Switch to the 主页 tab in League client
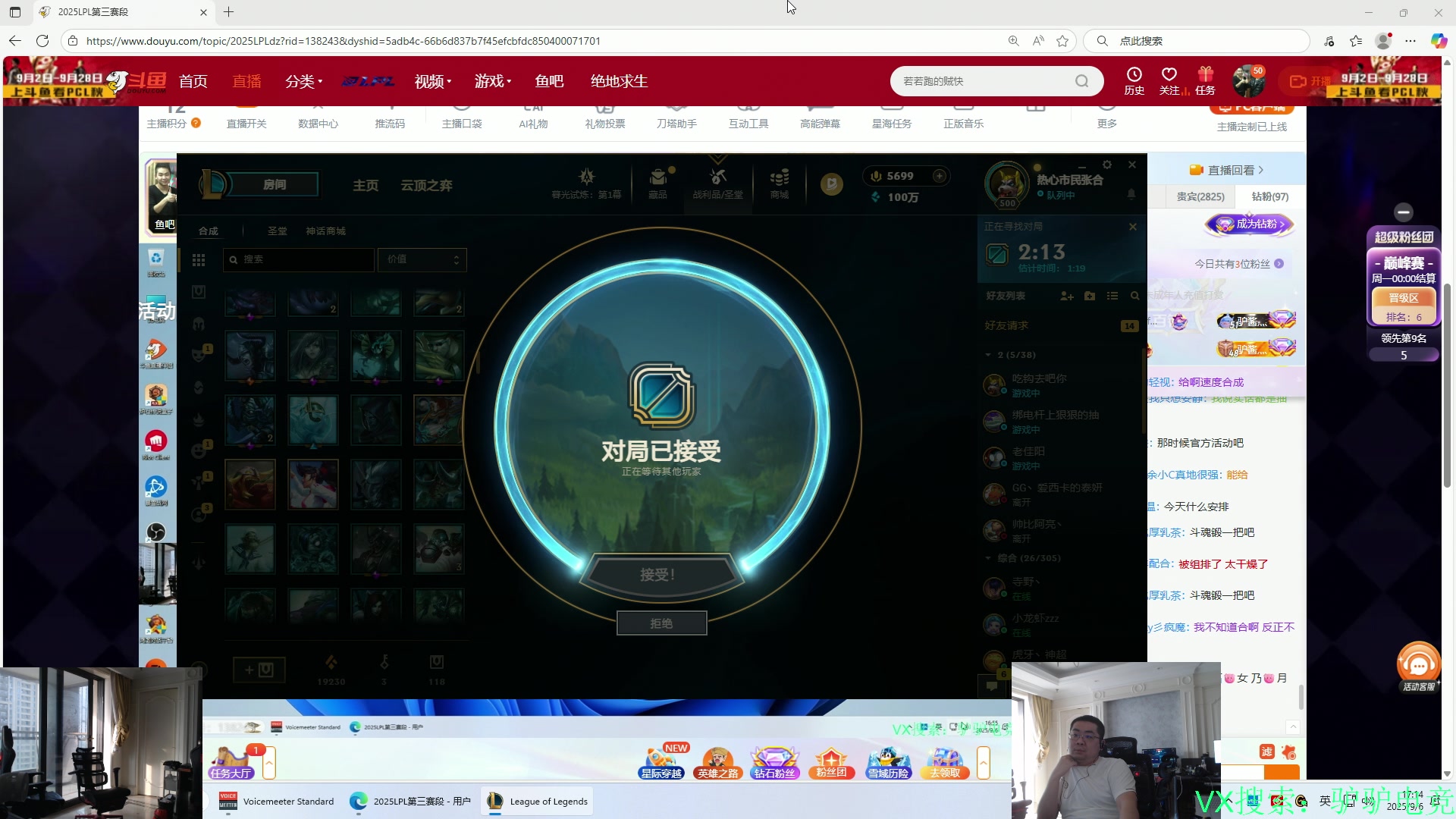The width and height of the screenshot is (1456, 819). [x=366, y=185]
